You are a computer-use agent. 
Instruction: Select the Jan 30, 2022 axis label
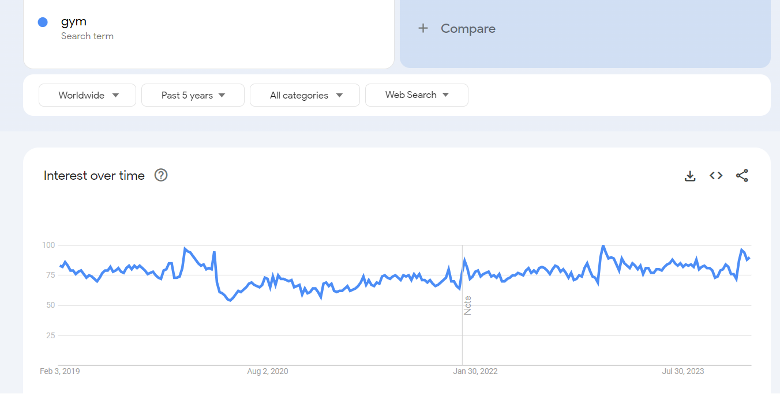(x=475, y=371)
